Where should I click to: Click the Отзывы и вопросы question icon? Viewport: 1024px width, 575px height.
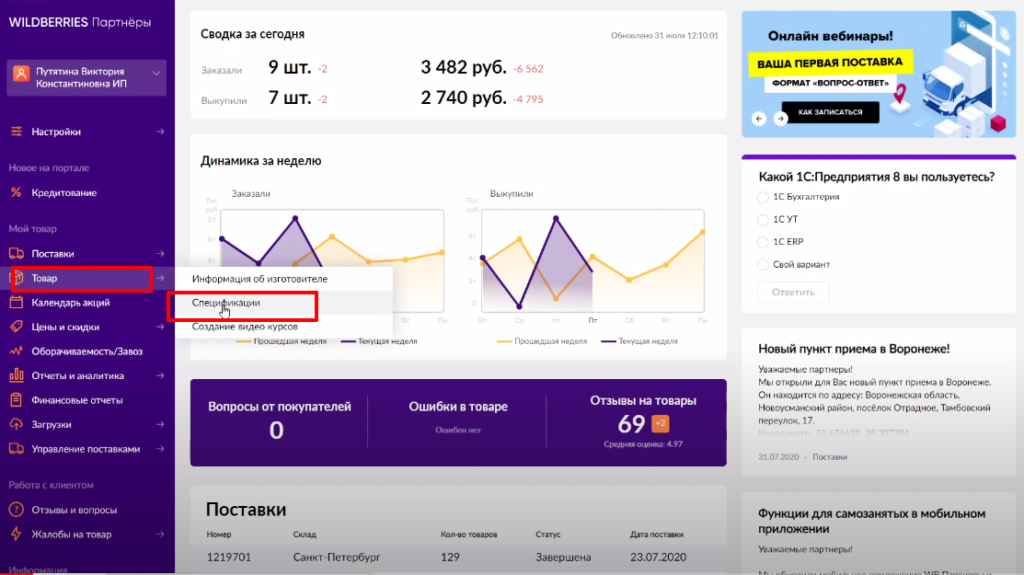(x=16, y=510)
